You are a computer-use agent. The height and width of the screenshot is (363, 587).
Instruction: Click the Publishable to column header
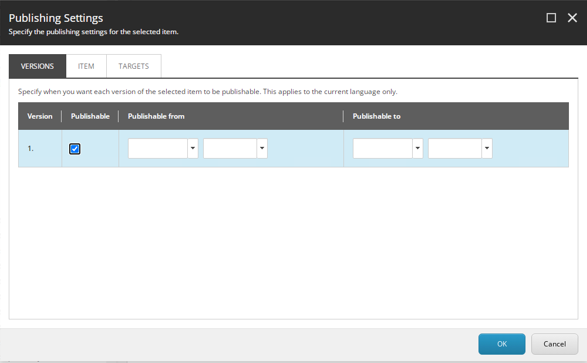pyautogui.click(x=376, y=116)
